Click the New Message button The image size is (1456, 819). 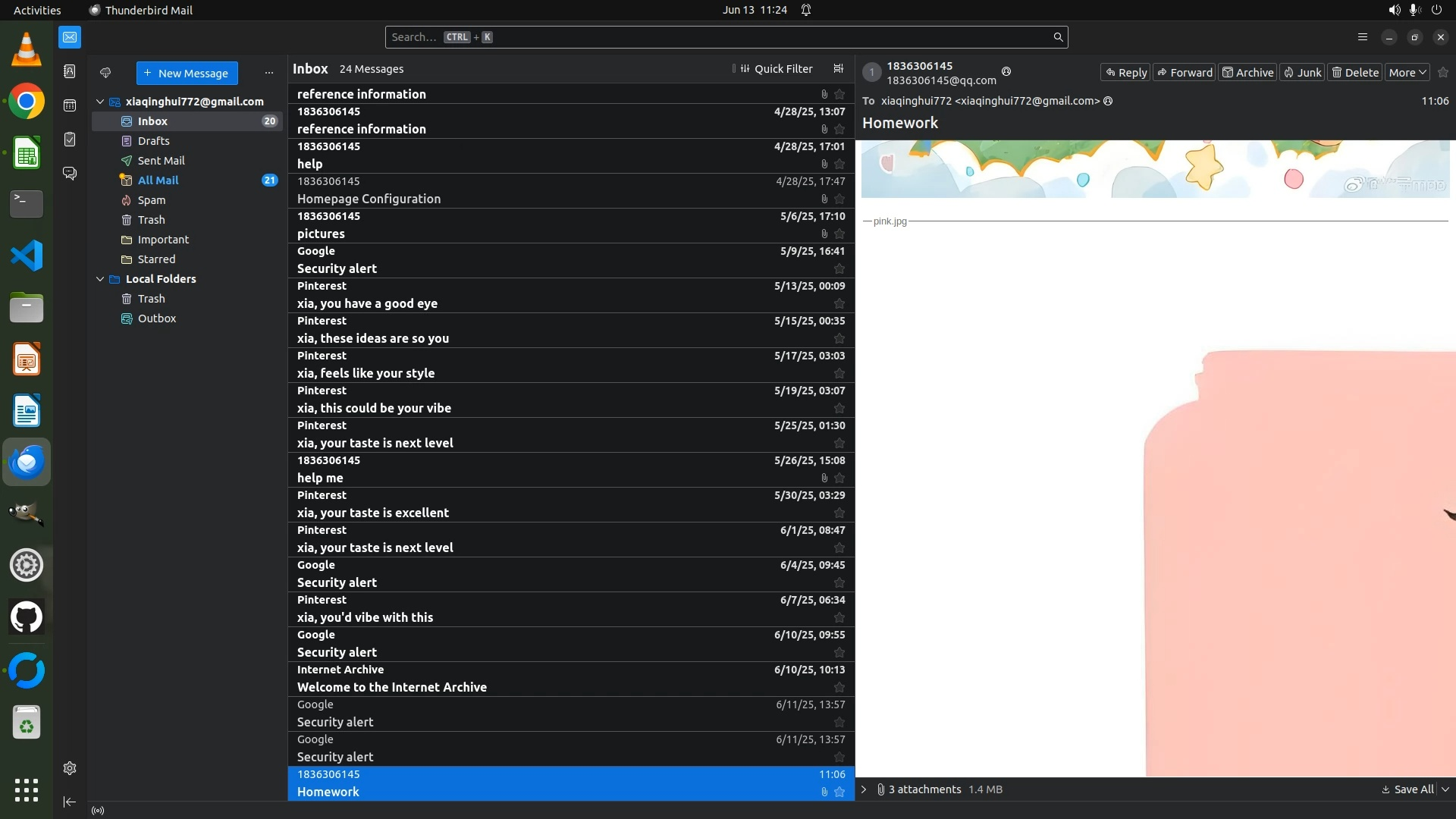click(x=187, y=74)
